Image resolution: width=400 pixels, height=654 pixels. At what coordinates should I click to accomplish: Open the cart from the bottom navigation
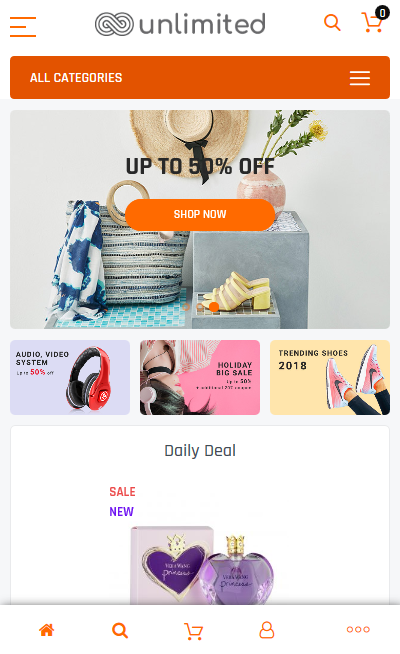click(x=194, y=631)
